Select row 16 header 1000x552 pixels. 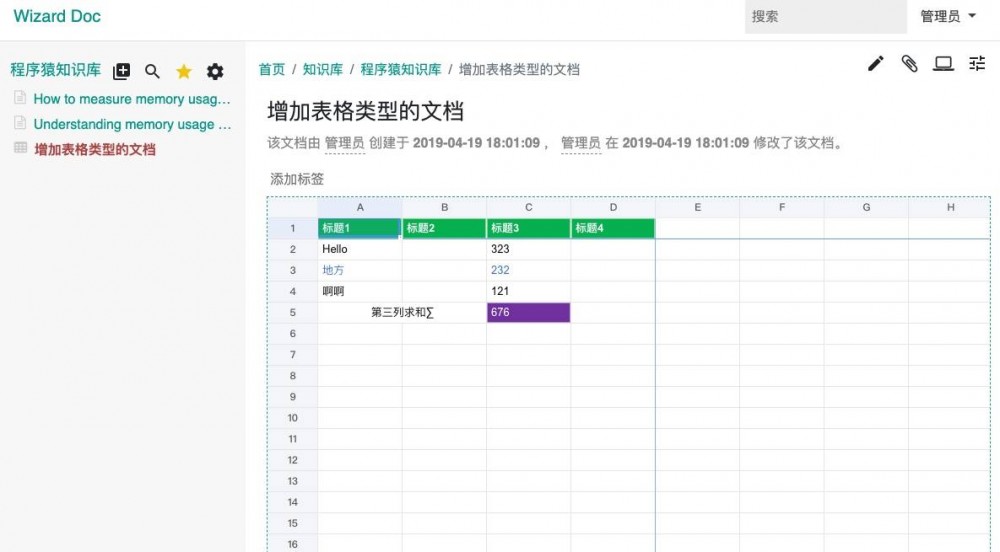[292, 544]
